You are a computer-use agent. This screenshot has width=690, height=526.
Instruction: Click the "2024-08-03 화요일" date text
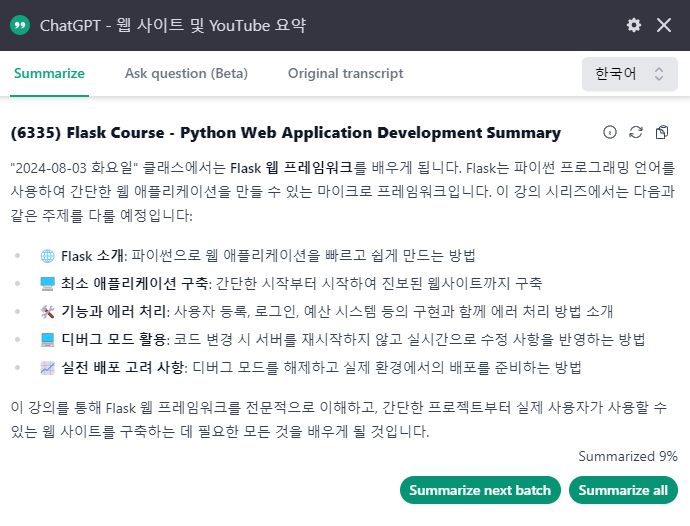tap(74, 168)
